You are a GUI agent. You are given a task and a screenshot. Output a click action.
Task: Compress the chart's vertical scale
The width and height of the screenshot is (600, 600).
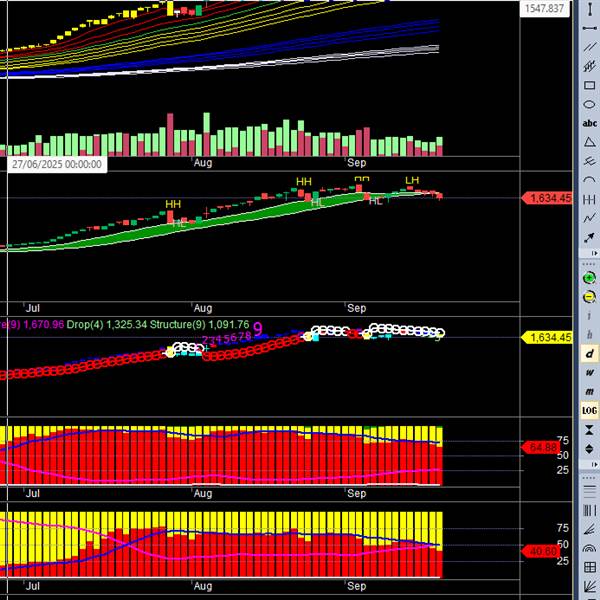589,430
